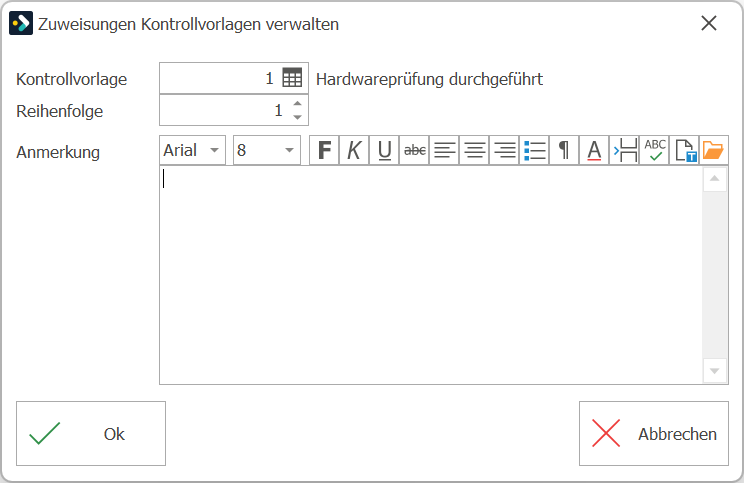Align text left
The width and height of the screenshot is (744, 483).
(x=444, y=150)
